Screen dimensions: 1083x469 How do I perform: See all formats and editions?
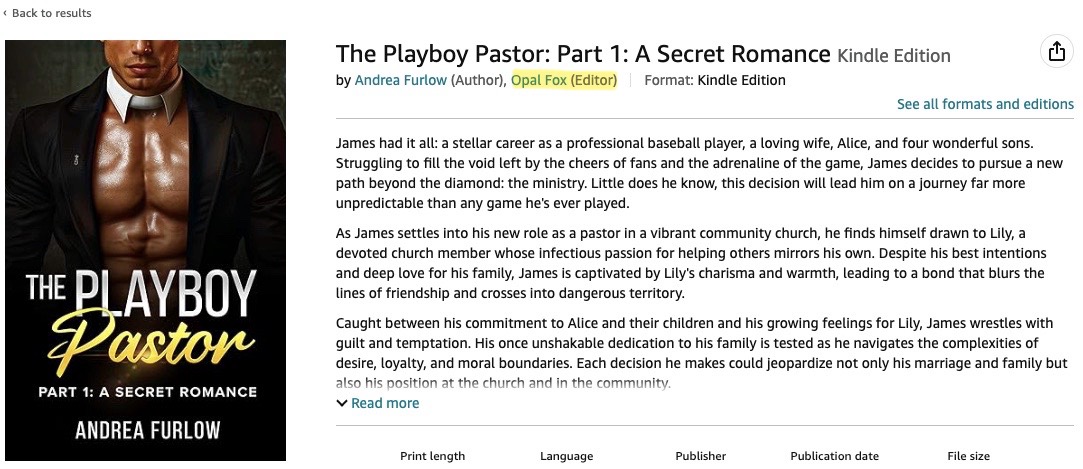[x=985, y=104]
